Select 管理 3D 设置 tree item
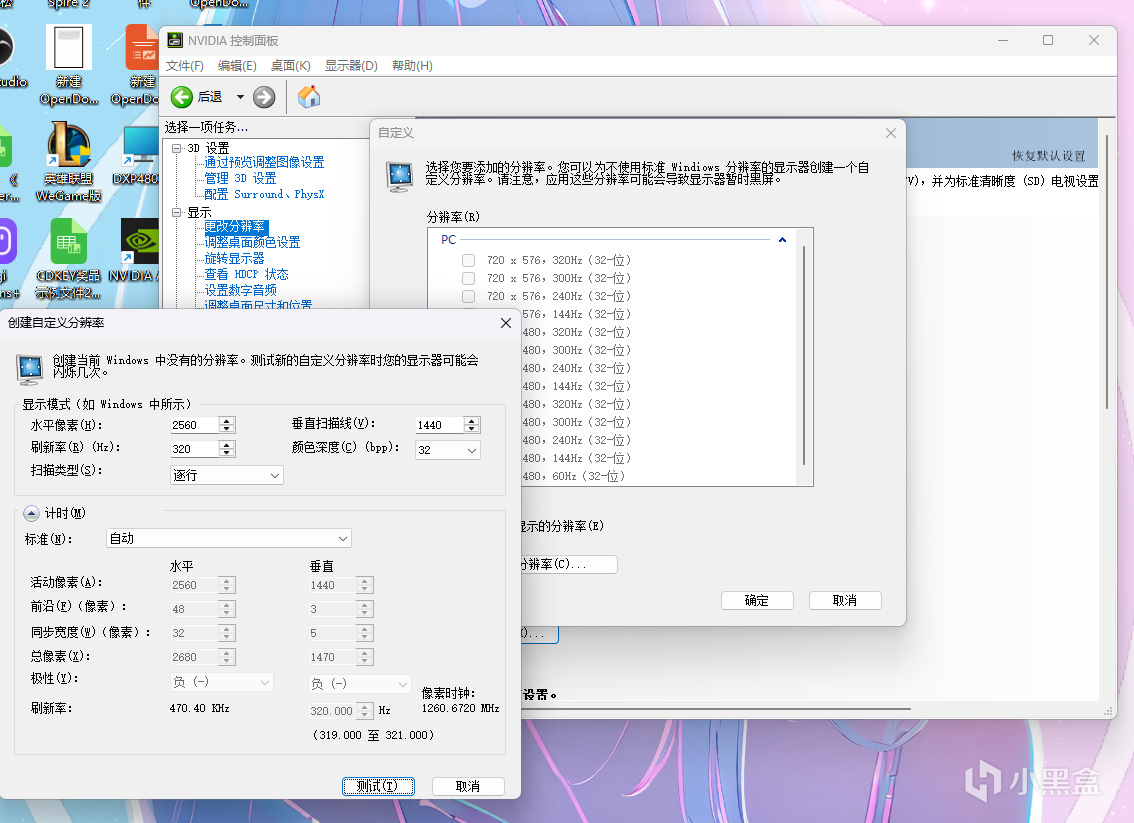Screen dimensions: 1134x823 (x=240, y=179)
